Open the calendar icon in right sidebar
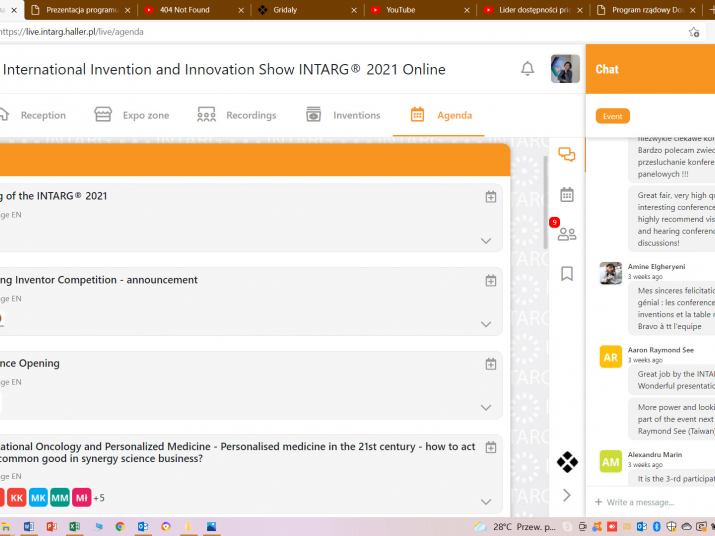This screenshot has height=536, width=715. tap(567, 194)
